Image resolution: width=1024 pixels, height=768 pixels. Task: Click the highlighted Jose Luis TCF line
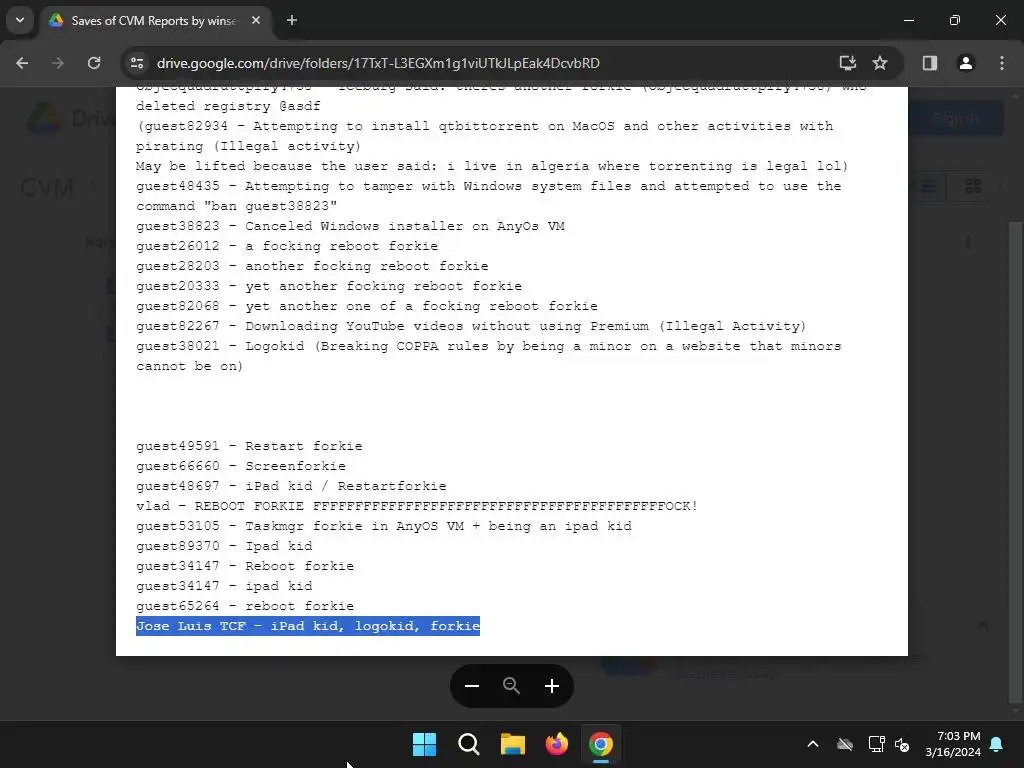pos(308,626)
